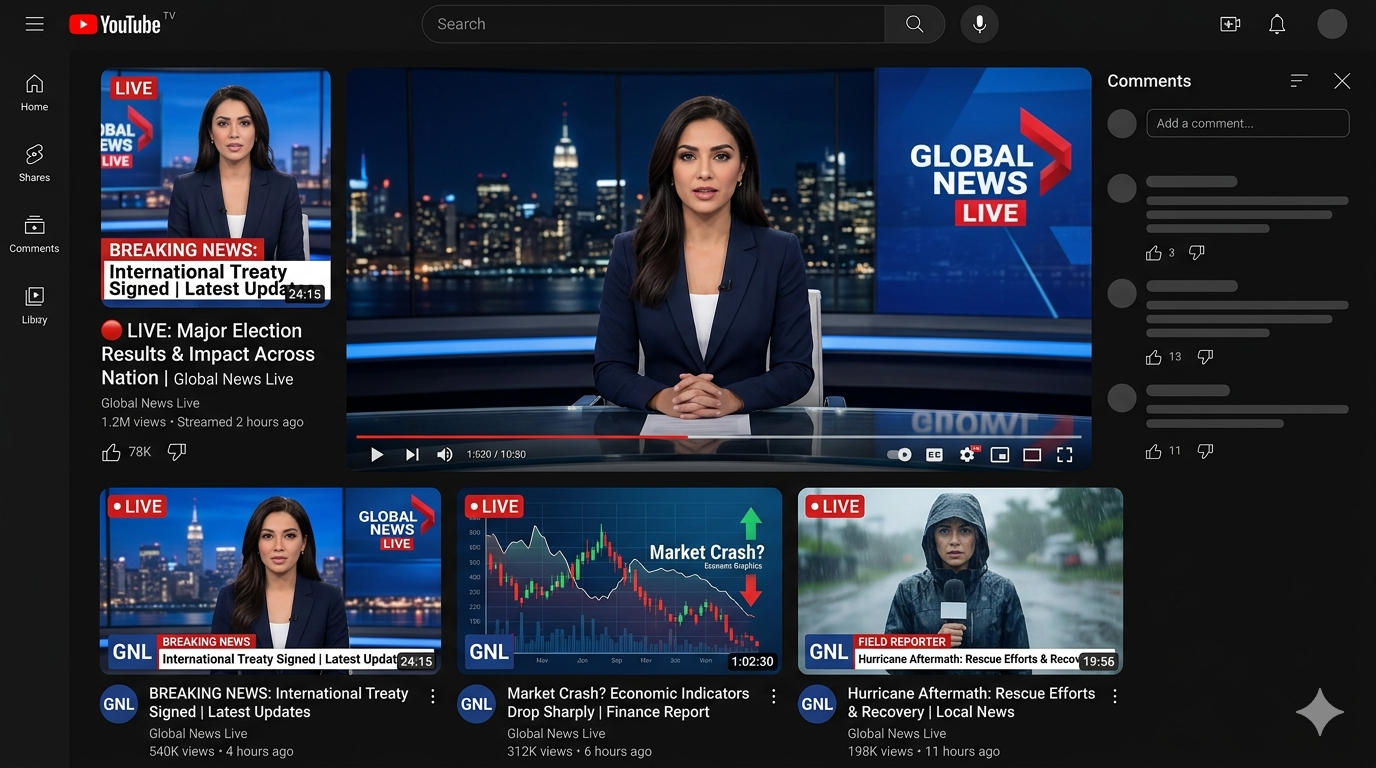Click the Comments panel heading

coord(1149,81)
